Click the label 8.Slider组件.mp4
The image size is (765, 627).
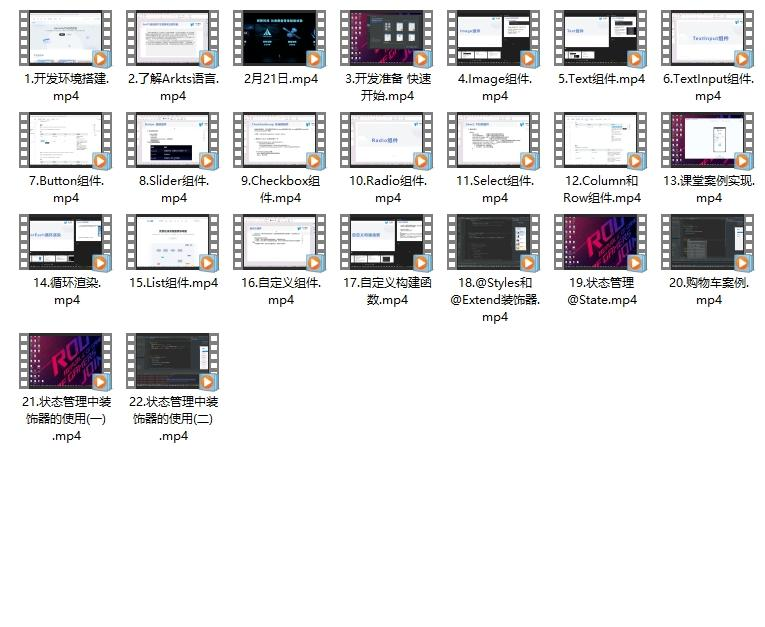point(174,189)
